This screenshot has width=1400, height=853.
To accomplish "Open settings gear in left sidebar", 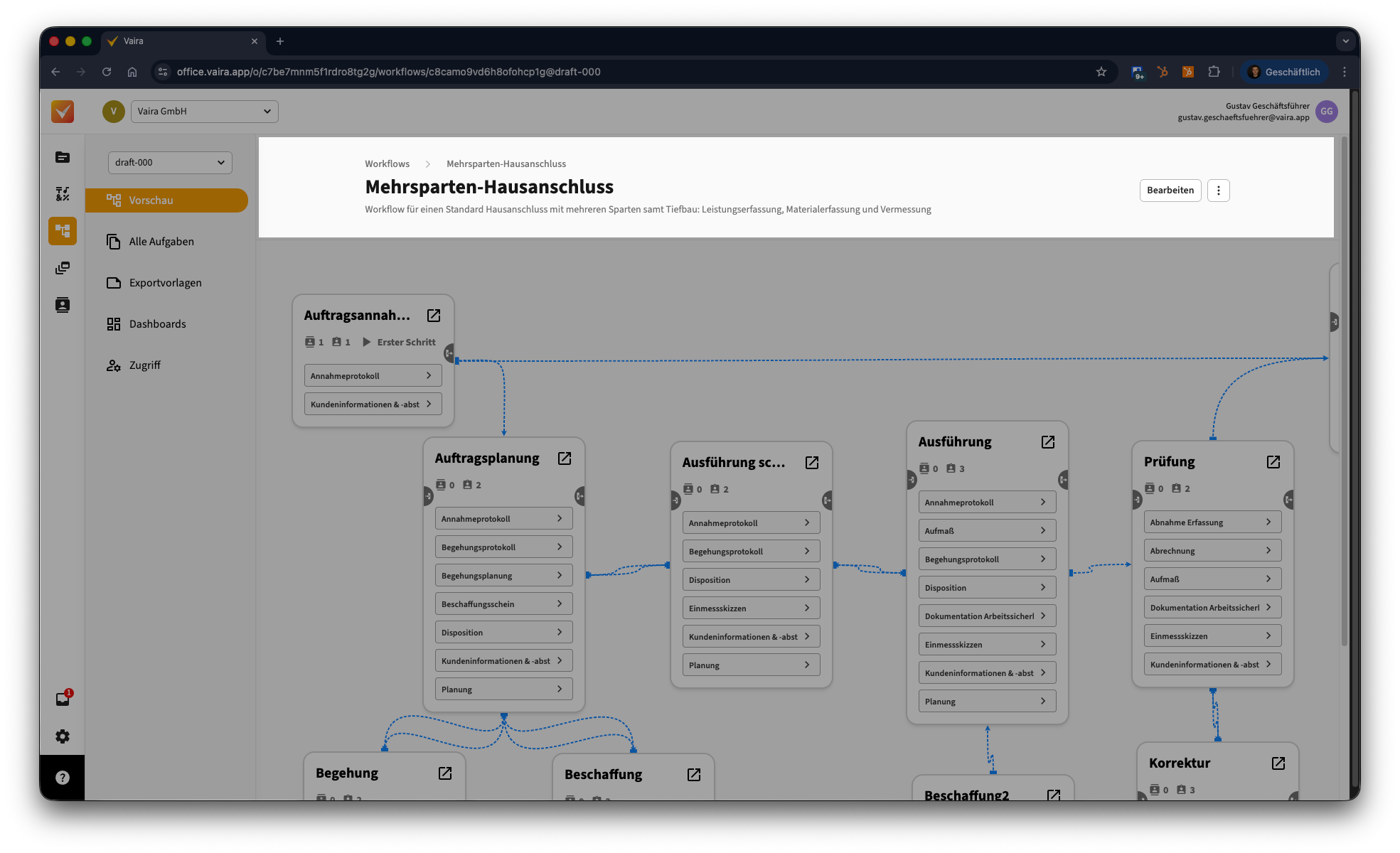I will (x=63, y=736).
